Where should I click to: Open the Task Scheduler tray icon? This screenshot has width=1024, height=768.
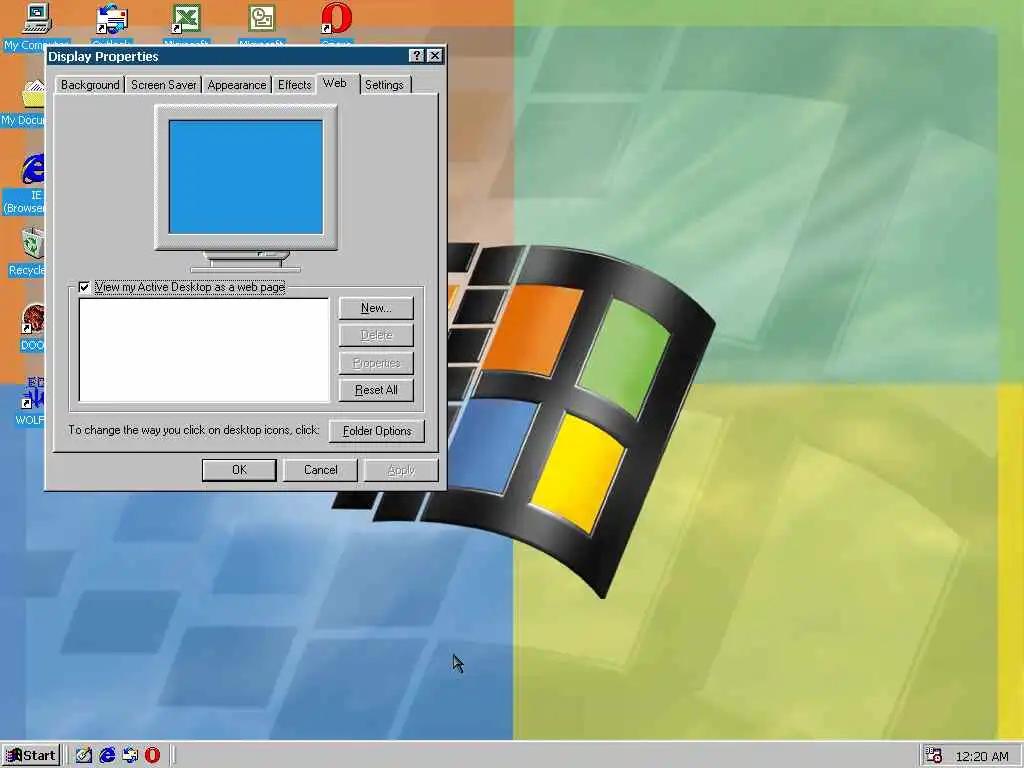click(934, 756)
